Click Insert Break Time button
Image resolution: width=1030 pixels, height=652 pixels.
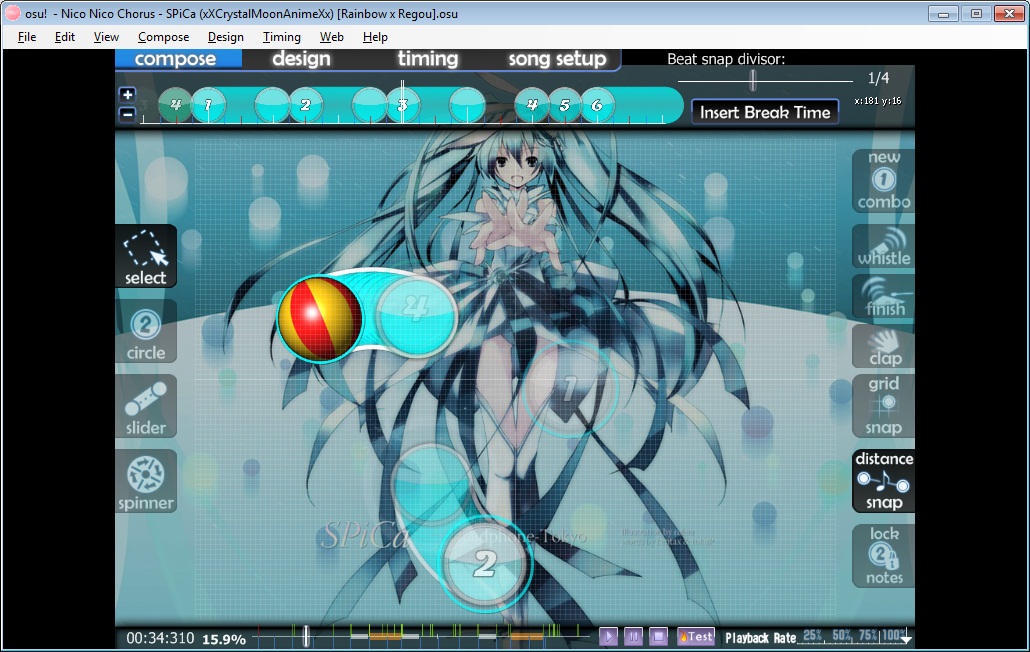pyautogui.click(x=765, y=112)
